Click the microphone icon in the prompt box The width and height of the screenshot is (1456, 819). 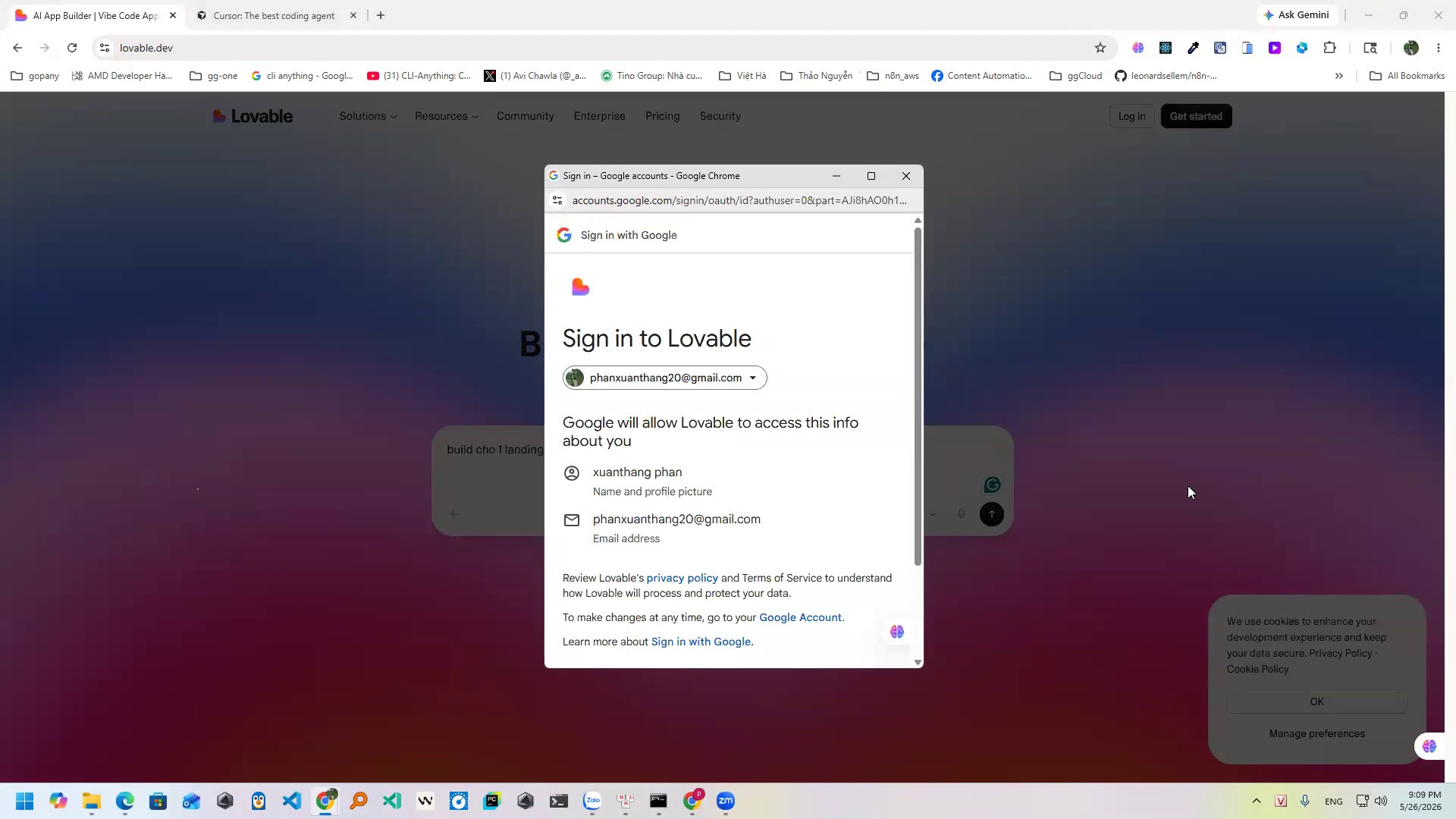point(962,514)
